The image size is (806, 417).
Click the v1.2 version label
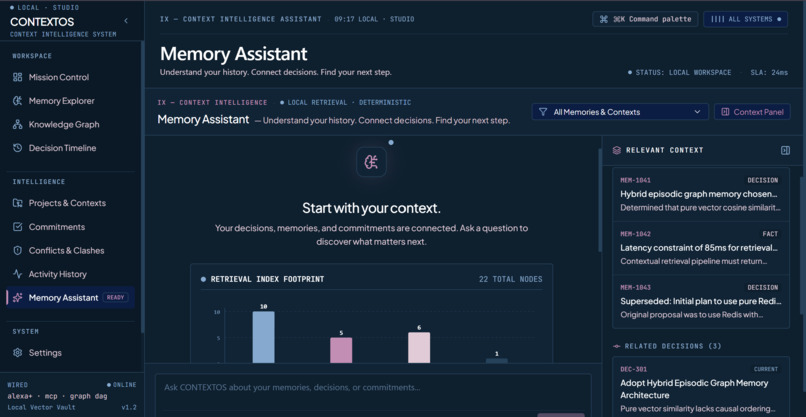pos(129,407)
